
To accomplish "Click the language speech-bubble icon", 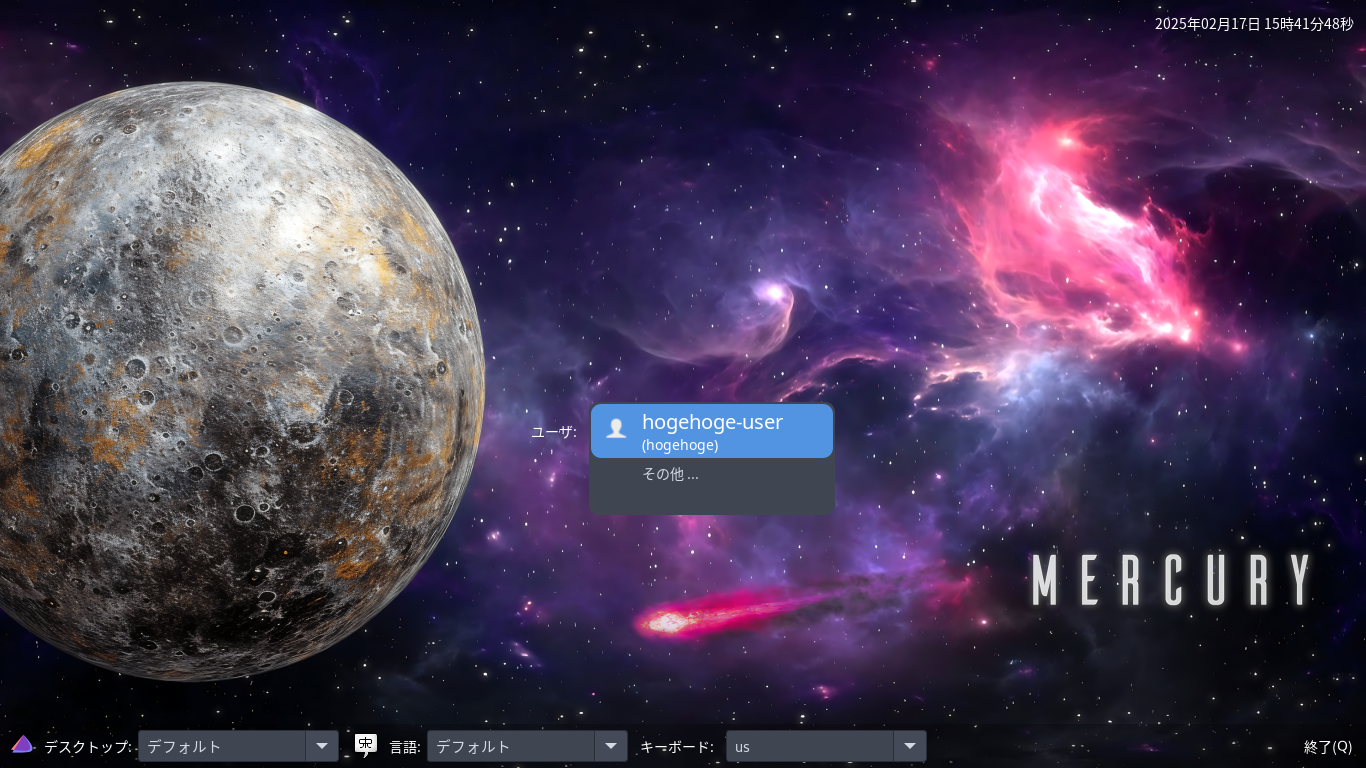I will click(366, 745).
